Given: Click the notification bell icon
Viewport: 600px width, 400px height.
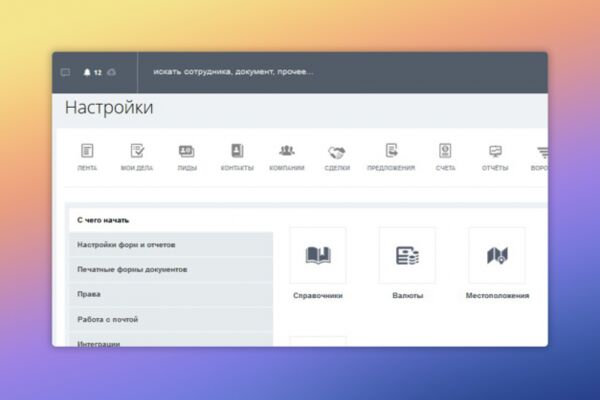Looking at the screenshot, I should tap(87, 72).
